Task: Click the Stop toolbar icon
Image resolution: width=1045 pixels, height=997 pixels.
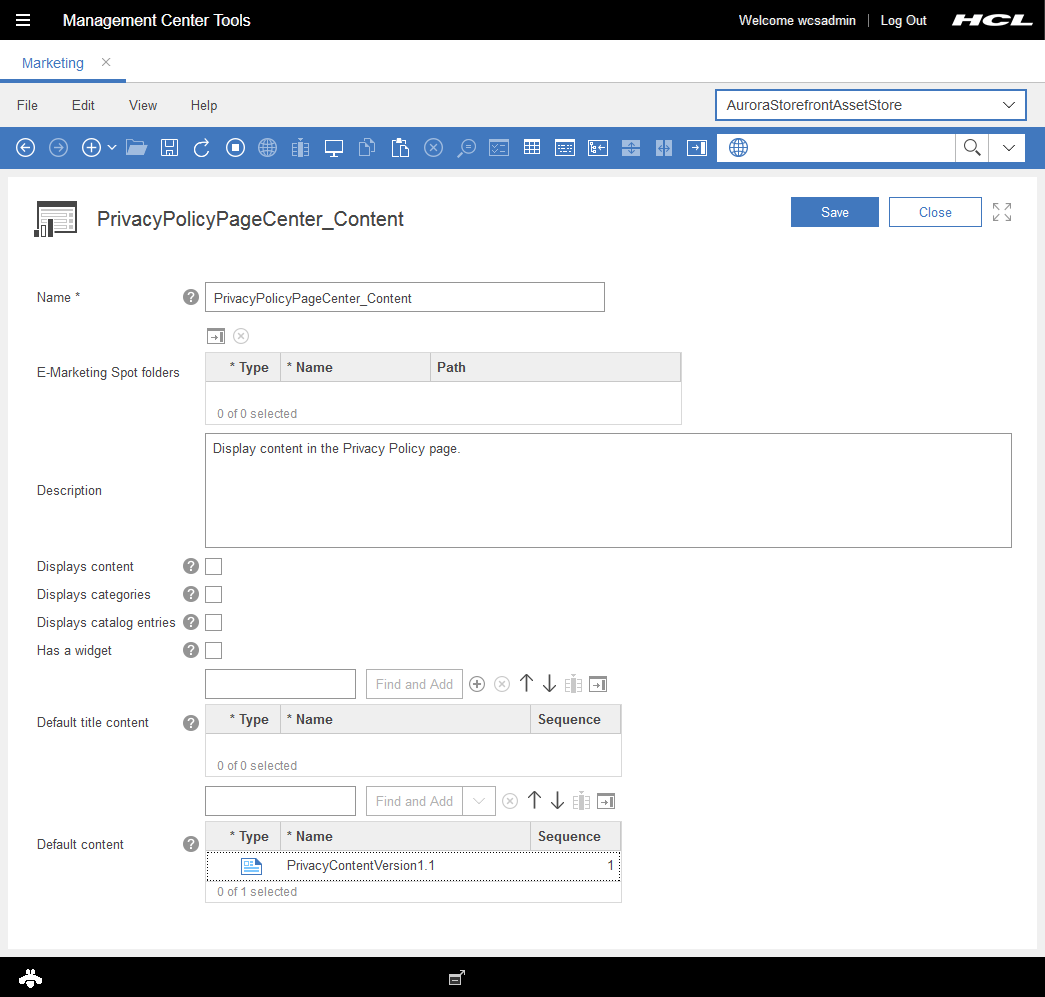Action: click(235, 148)
